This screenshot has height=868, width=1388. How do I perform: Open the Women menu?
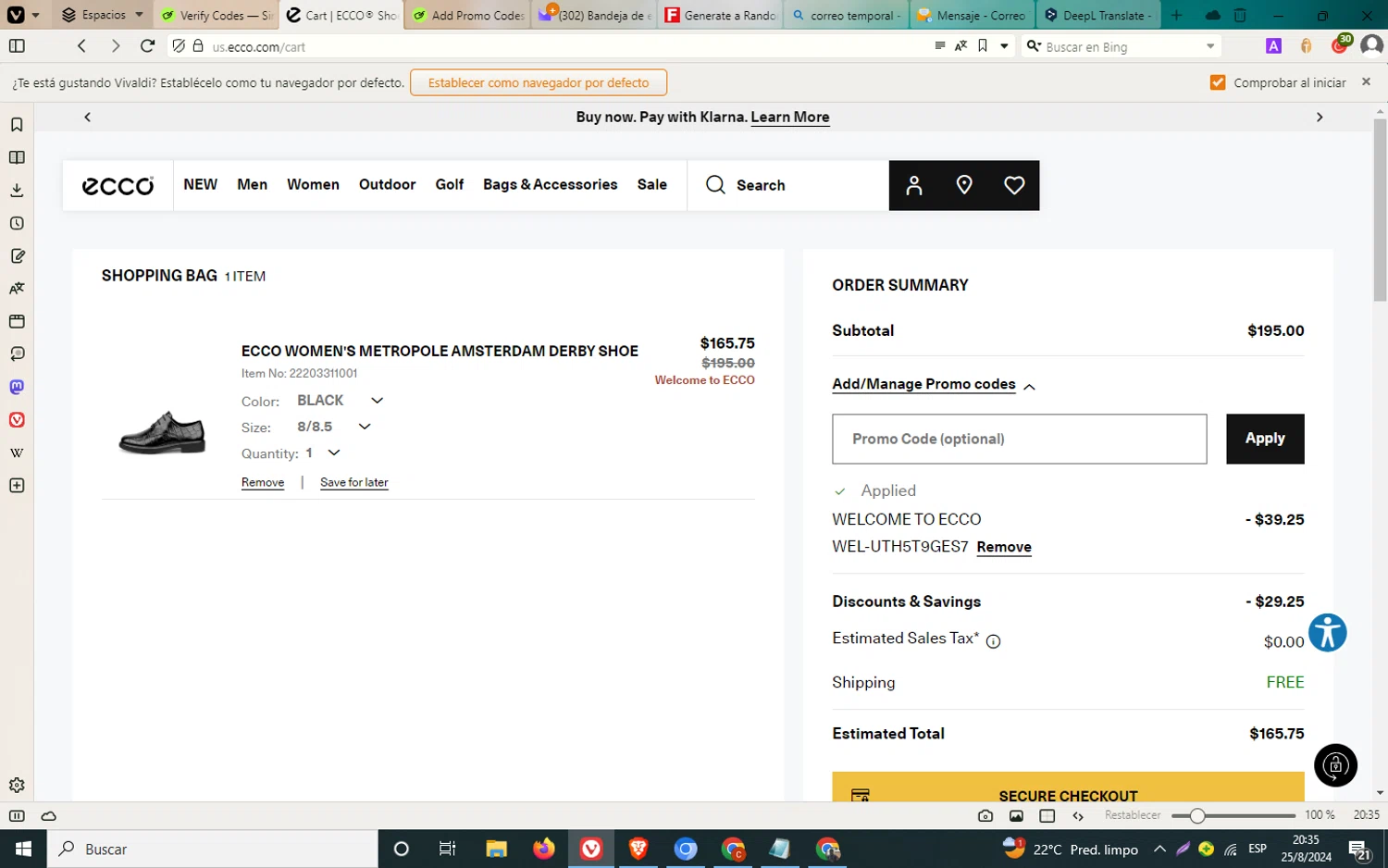pyautogui.click(x=313, y=184)
